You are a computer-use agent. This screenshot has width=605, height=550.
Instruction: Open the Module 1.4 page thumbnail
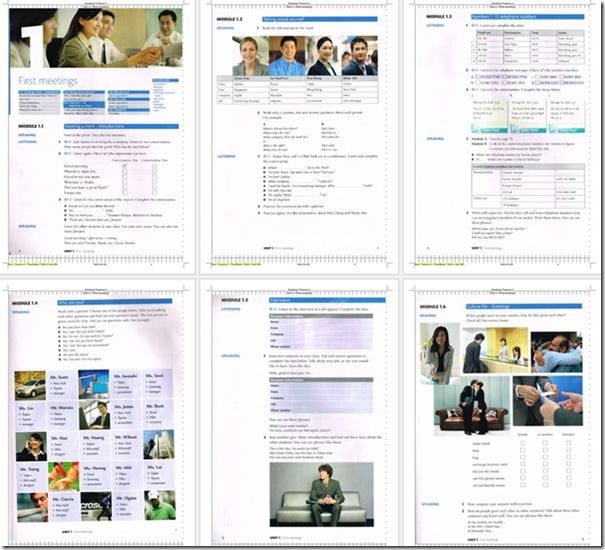pos(96,414)
